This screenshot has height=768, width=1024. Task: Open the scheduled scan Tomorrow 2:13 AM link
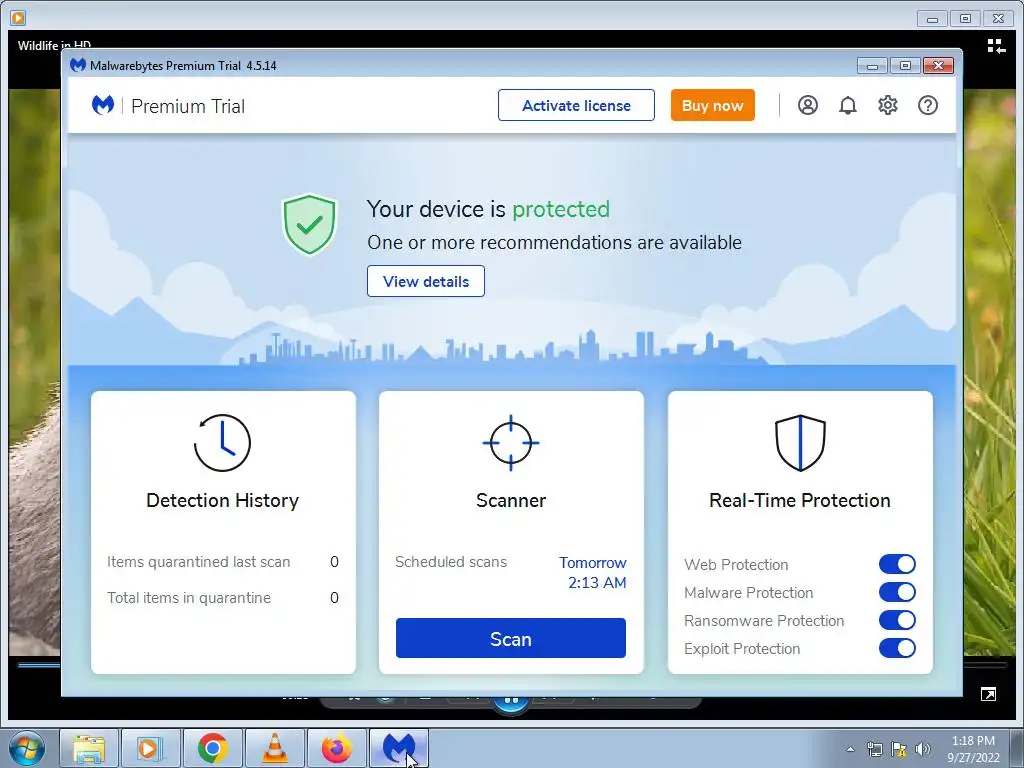tap(593, 572)
